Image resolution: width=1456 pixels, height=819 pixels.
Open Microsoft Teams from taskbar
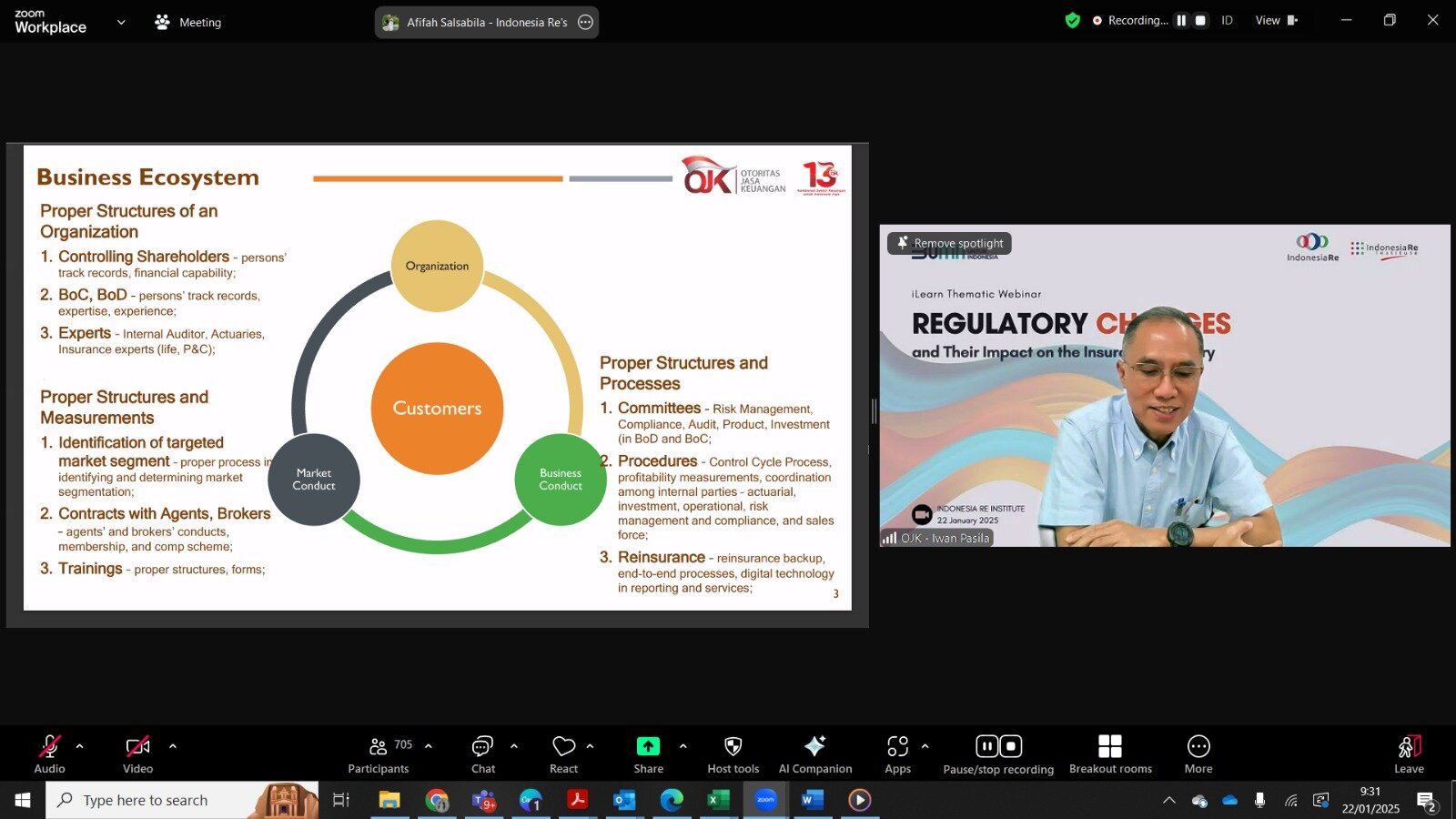[484, 800]
